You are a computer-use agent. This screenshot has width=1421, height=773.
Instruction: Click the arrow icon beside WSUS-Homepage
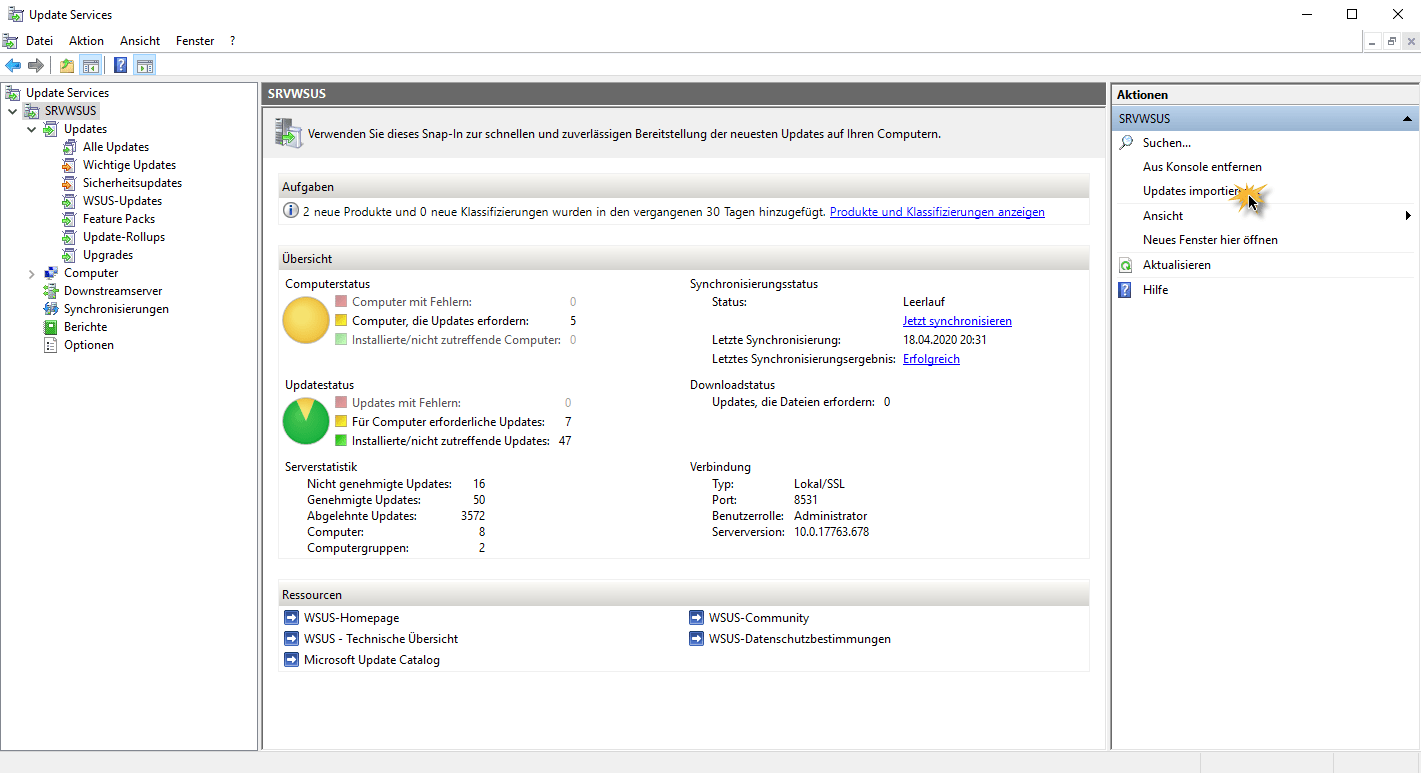pos(291,618)
